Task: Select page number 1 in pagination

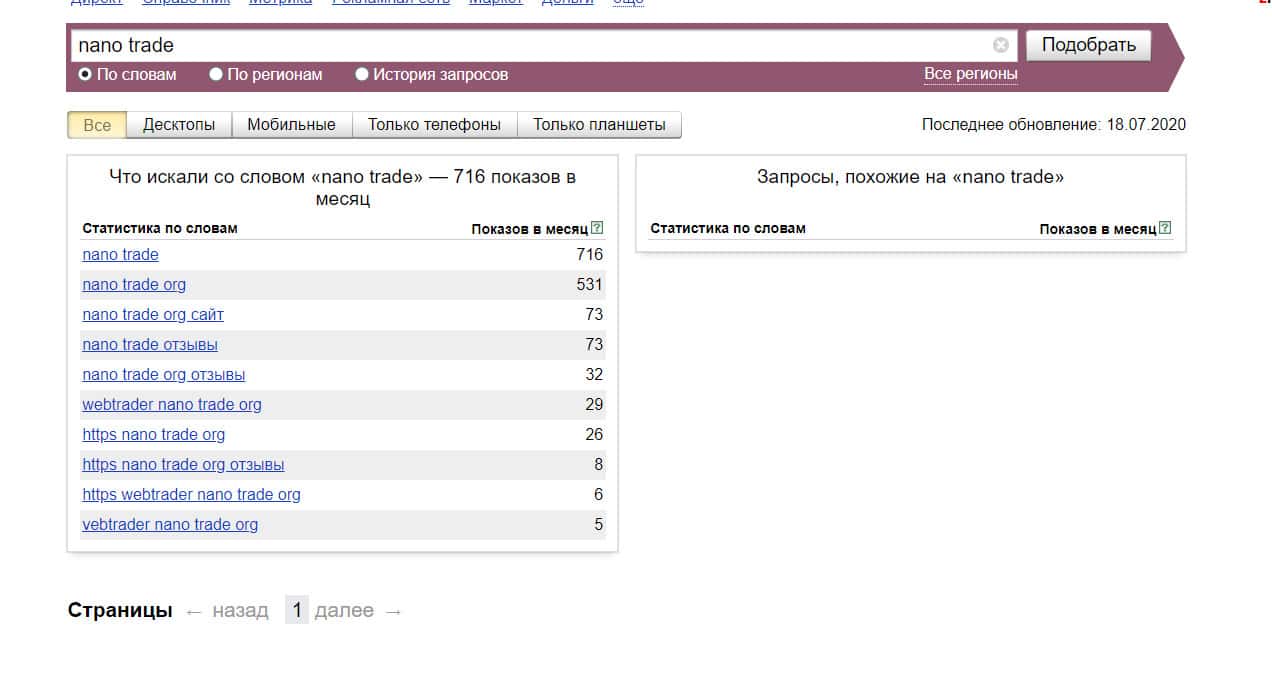Action: click(297, 610)
